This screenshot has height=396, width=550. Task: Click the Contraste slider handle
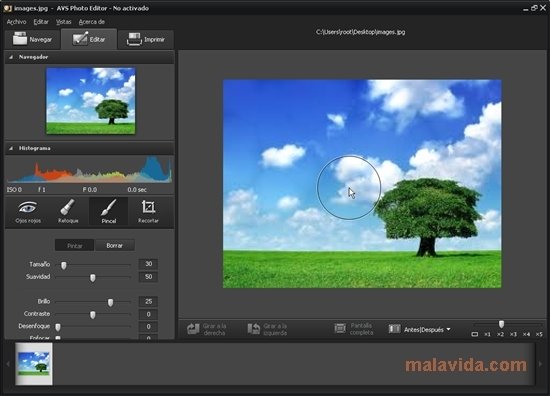(x=93, y=315)
